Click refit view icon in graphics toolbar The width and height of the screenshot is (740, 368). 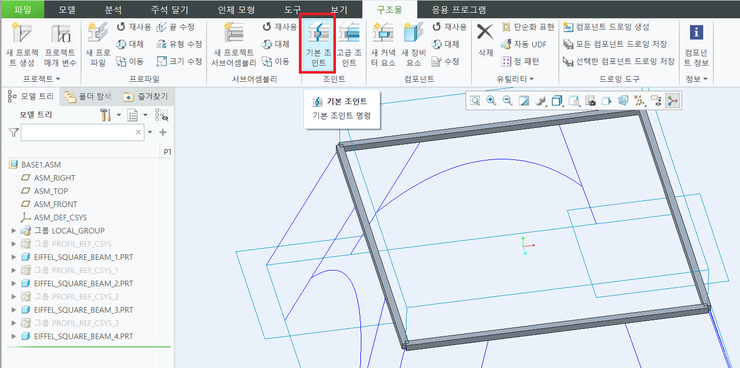[475, 100]
